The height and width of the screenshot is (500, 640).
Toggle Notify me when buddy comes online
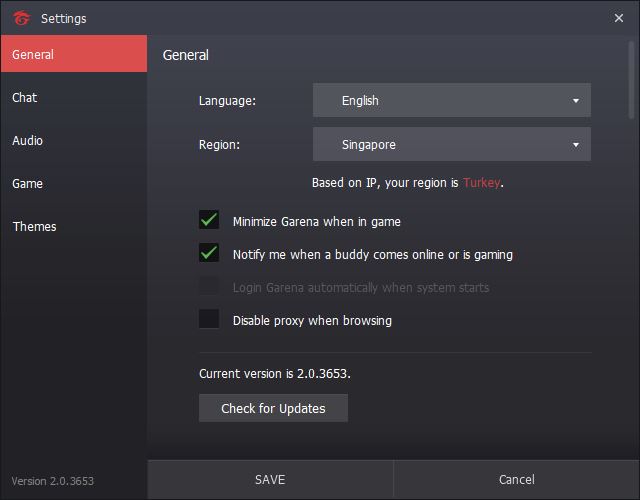tap(209, 253)
